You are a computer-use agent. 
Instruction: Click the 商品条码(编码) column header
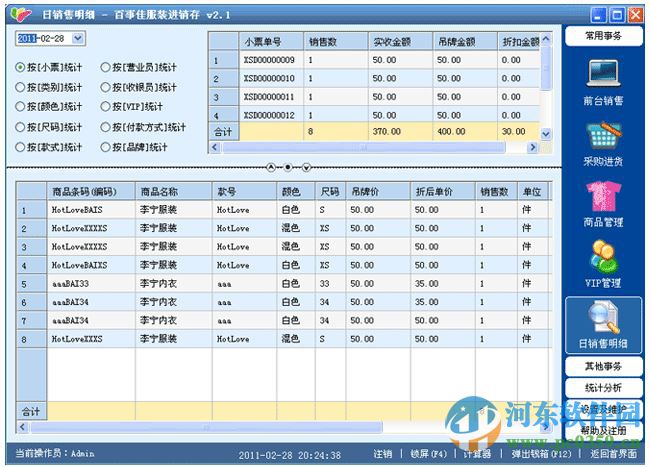(x=91, y=191)
